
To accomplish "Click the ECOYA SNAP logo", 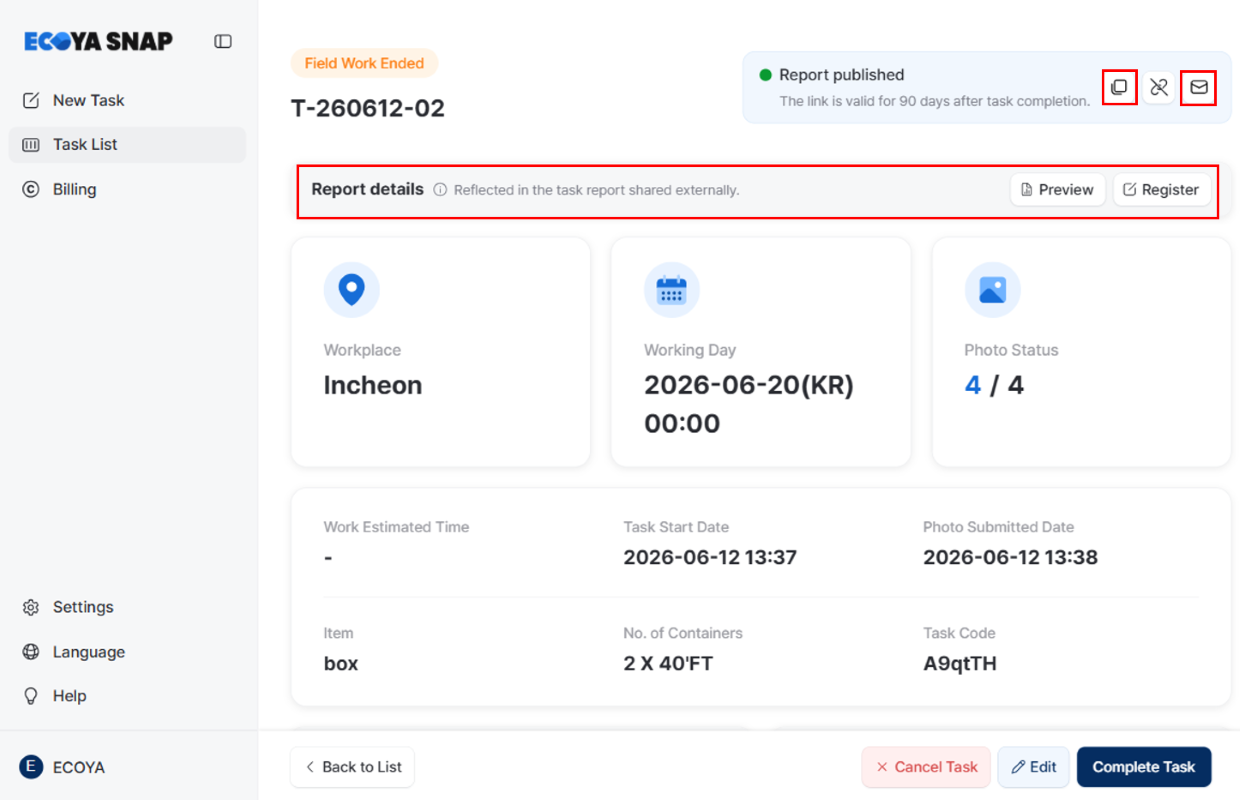I will (x=99, y=41).
